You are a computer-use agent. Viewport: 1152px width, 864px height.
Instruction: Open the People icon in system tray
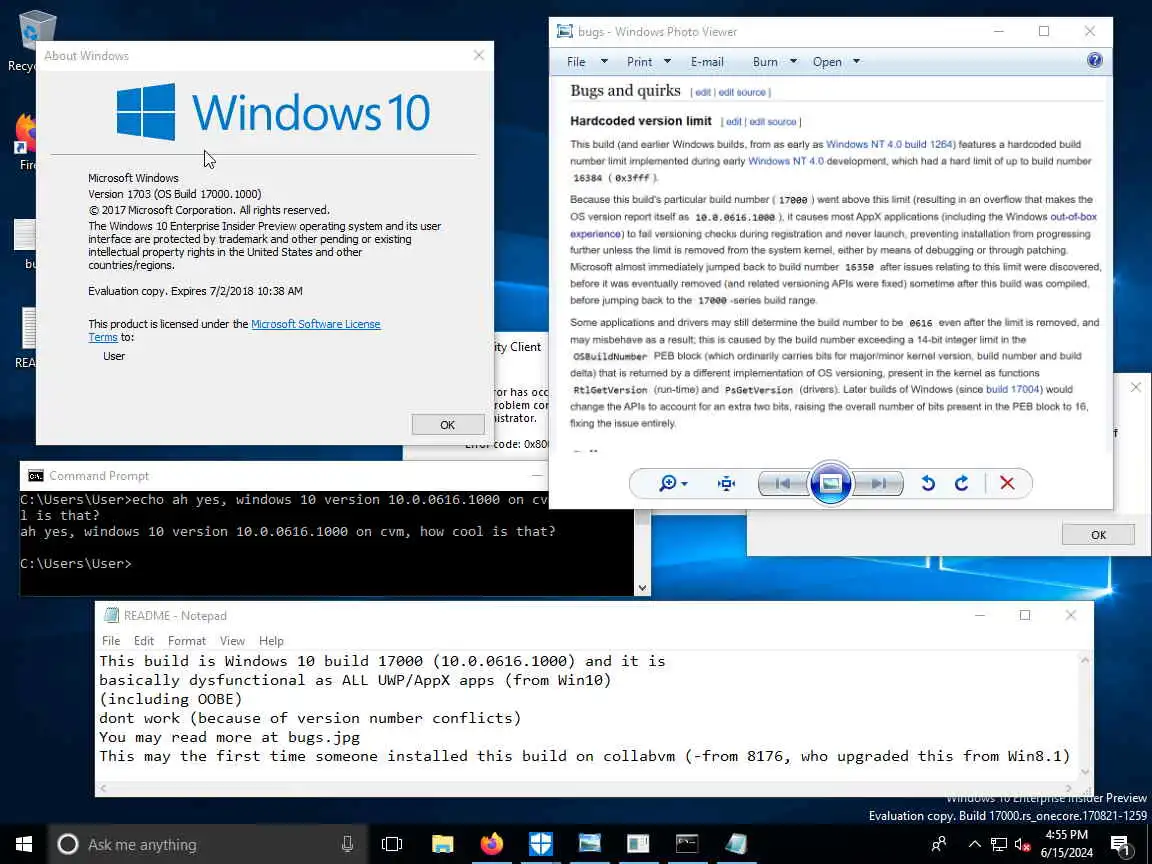pyautogui.click(x=939, y=844)
